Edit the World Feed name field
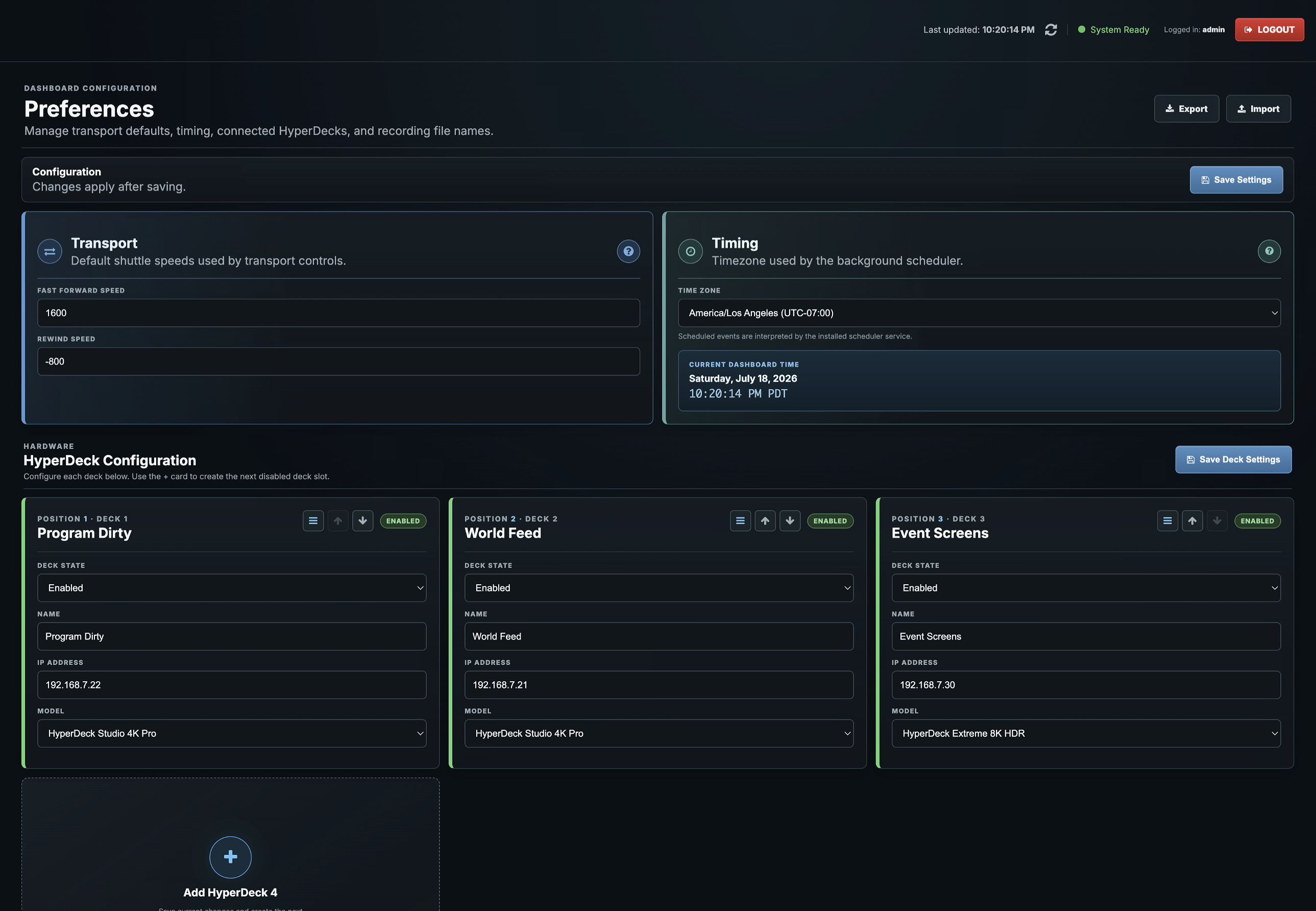This screenshot has height=911, width=1316. [x=659, y=636]
